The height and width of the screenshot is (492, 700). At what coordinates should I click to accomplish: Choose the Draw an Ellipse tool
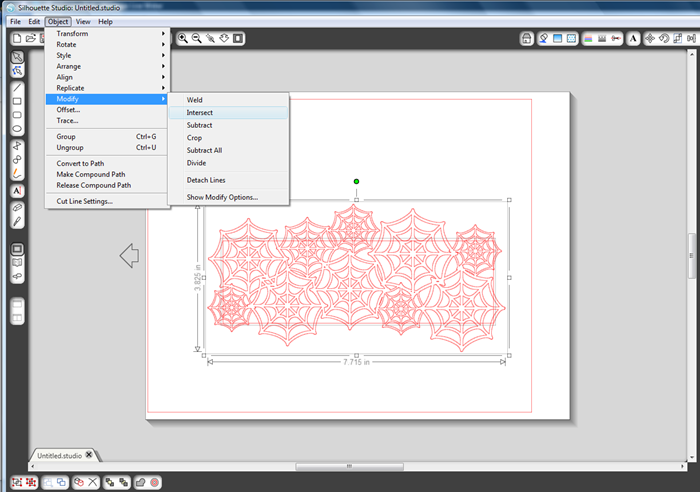click(17, 129)
